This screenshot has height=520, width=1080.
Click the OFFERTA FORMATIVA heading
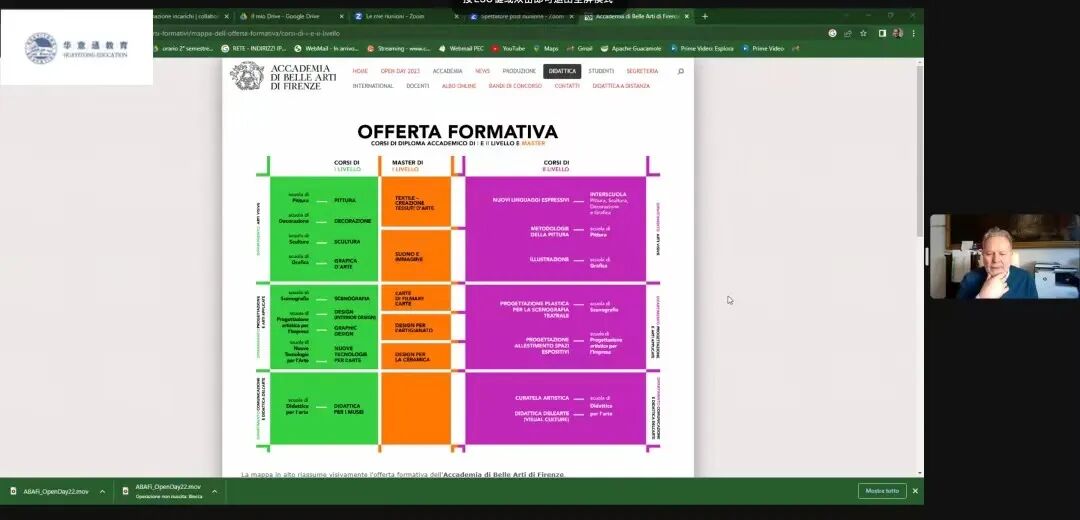(457, 132)
